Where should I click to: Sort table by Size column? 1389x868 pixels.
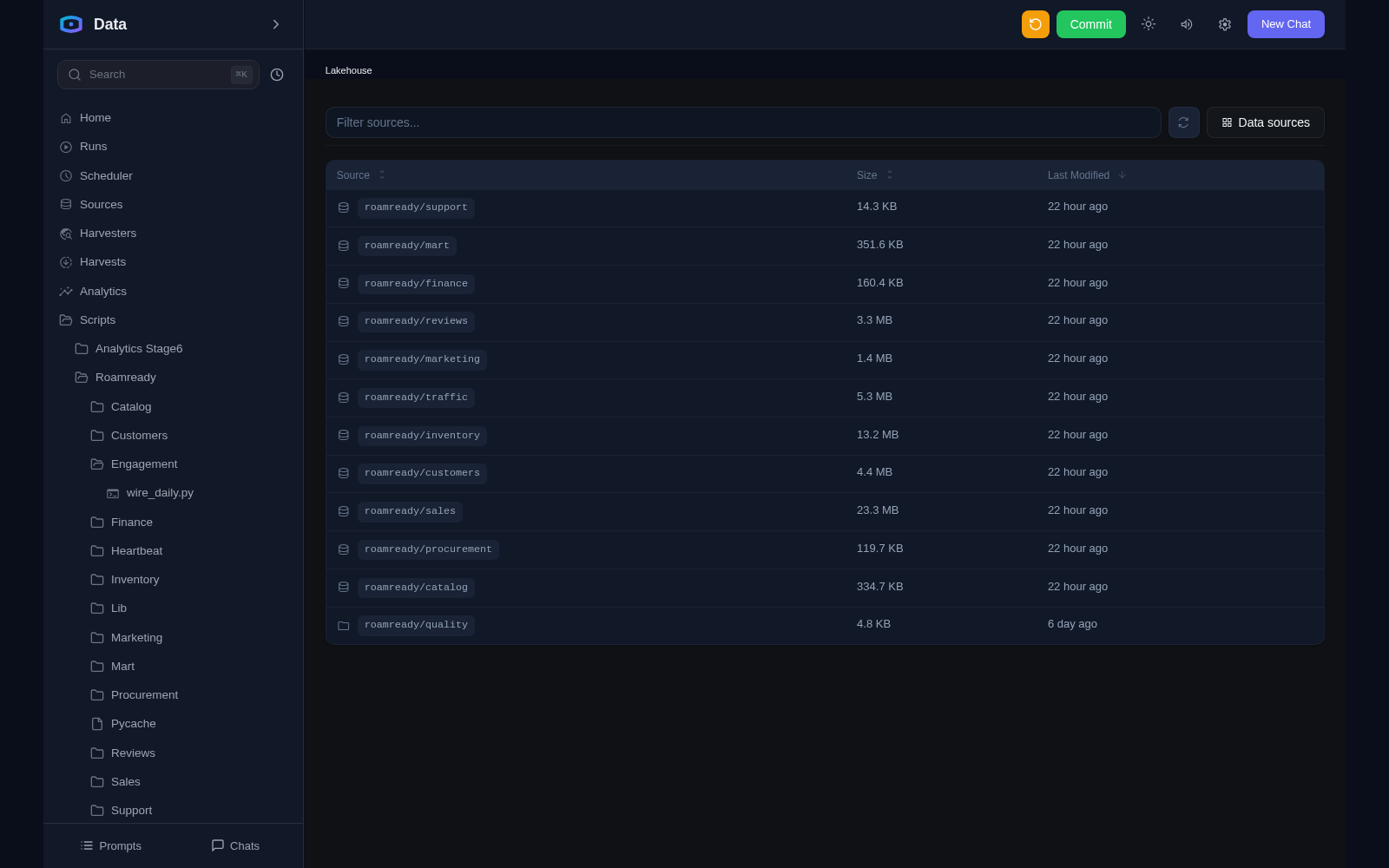[874, 175]
